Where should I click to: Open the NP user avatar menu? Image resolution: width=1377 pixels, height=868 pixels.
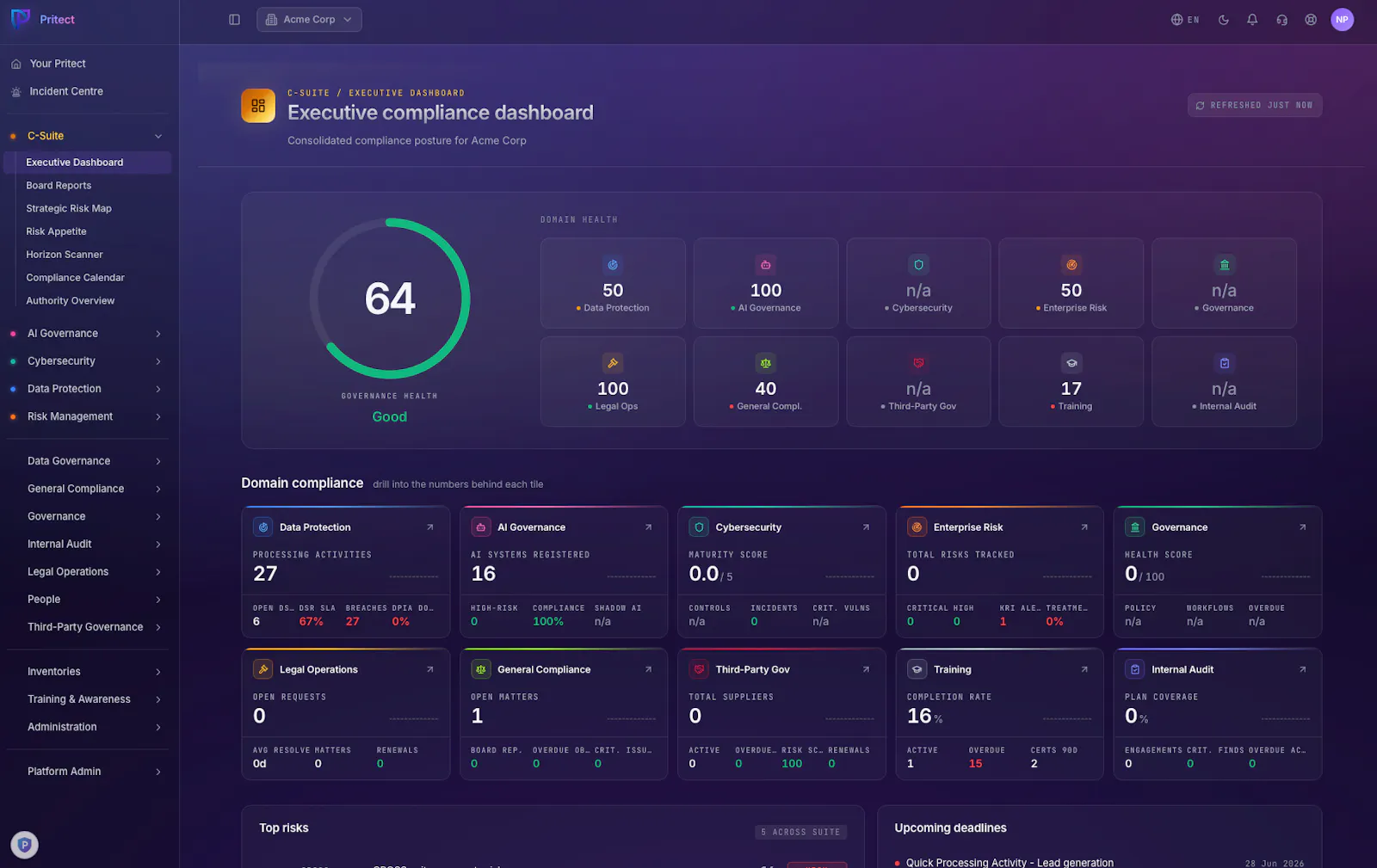1342,20
